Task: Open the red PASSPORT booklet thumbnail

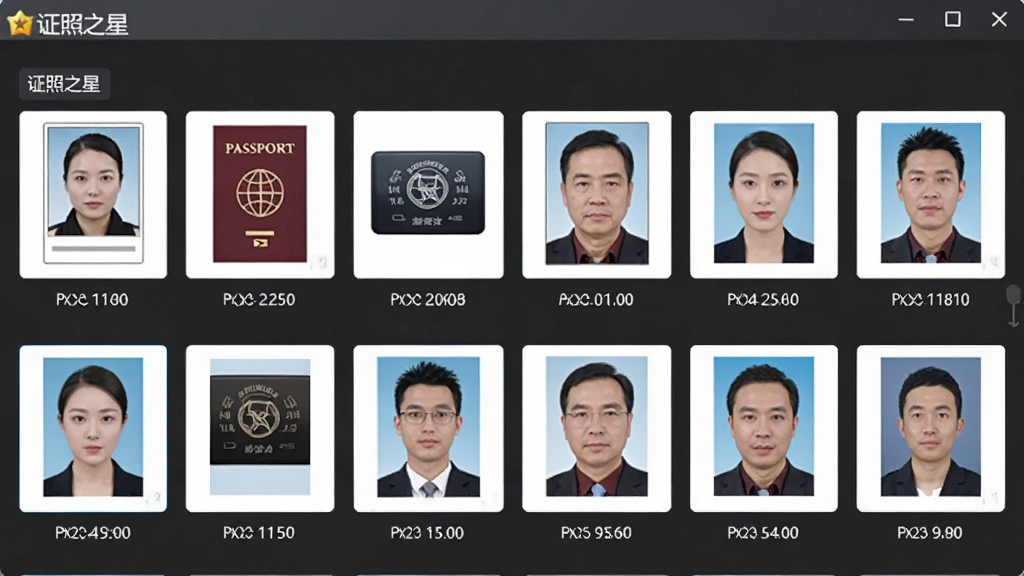Action: pos(260,195)
